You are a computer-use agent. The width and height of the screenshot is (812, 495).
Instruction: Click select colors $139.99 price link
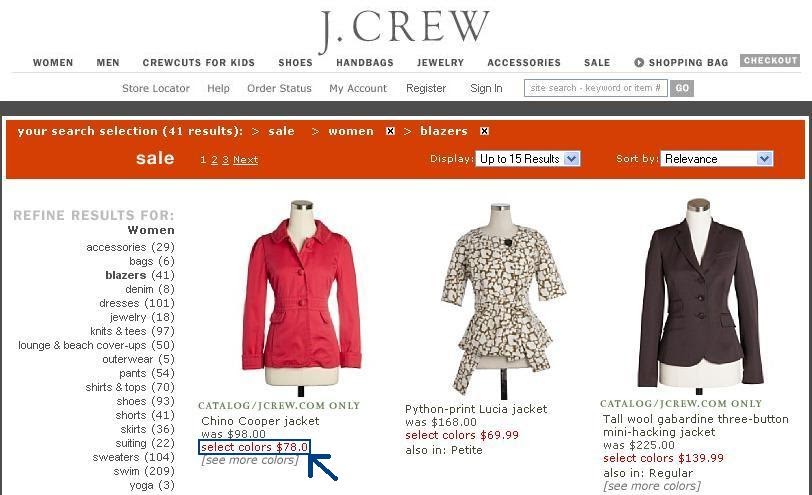pos(663,458)
